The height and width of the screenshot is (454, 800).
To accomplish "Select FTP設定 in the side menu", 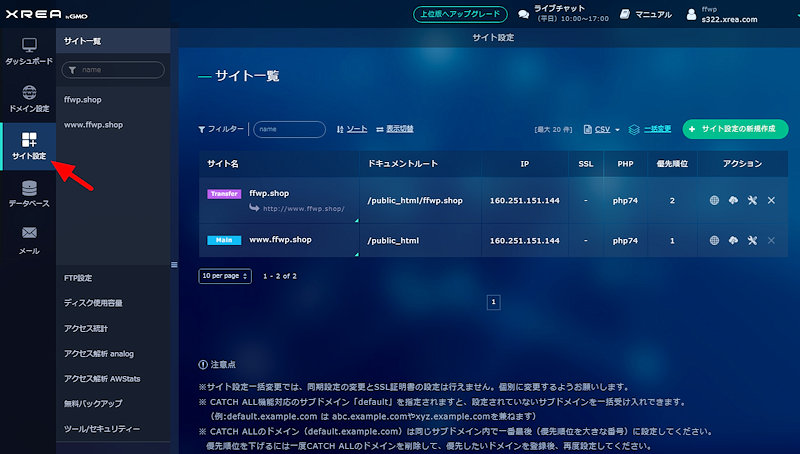I will (x=78, y=278).
